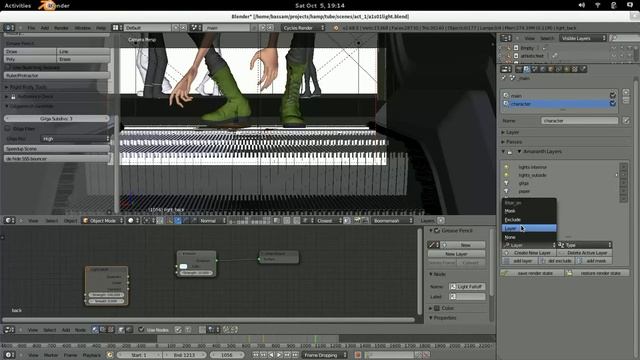Click the Erase grease pencil button
The width and height of the screenshot is (640, 360).
tap(83, 59)
